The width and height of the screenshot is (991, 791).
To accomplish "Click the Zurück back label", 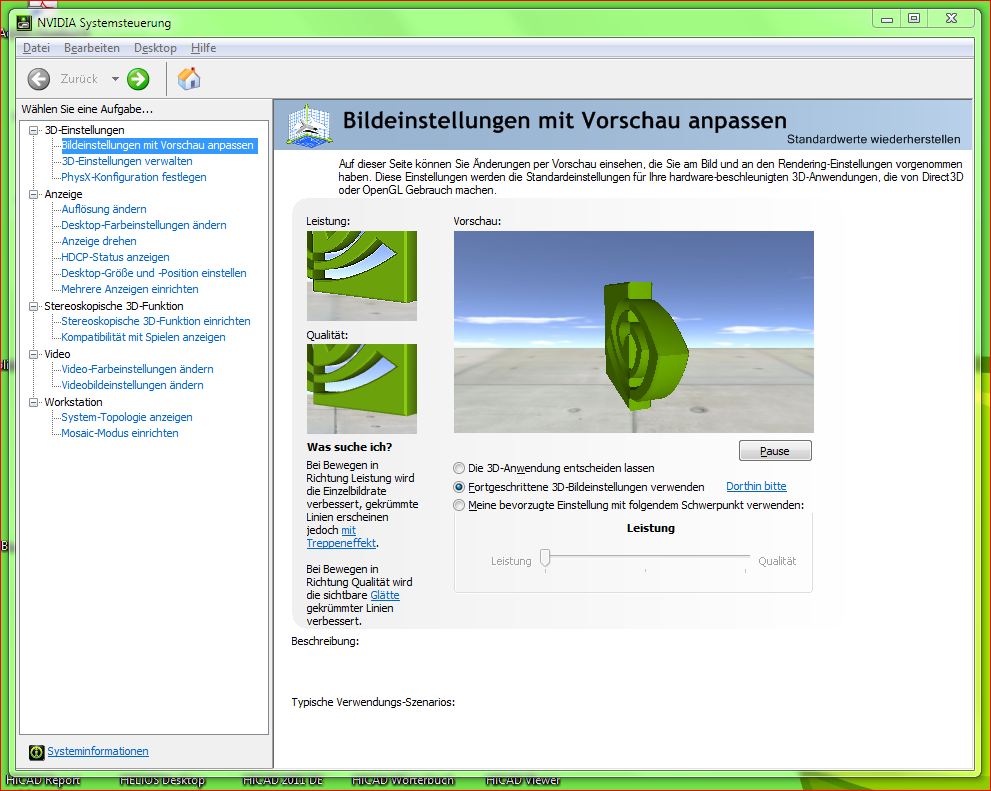I will [79, 79].
